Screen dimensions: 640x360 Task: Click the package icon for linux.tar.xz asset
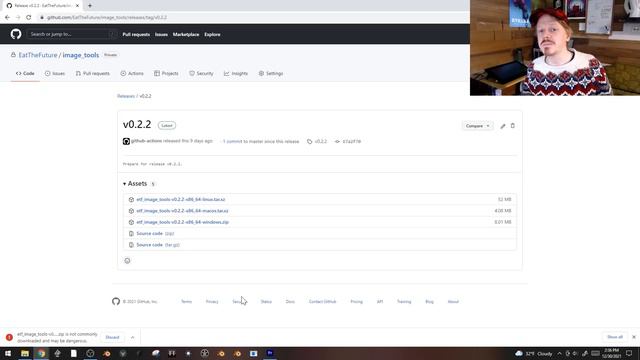pyautogui.click(x=131, y=200)
